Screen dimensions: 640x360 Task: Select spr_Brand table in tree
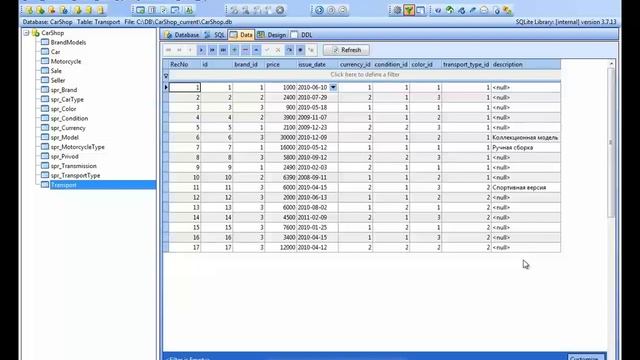point(64,90)
